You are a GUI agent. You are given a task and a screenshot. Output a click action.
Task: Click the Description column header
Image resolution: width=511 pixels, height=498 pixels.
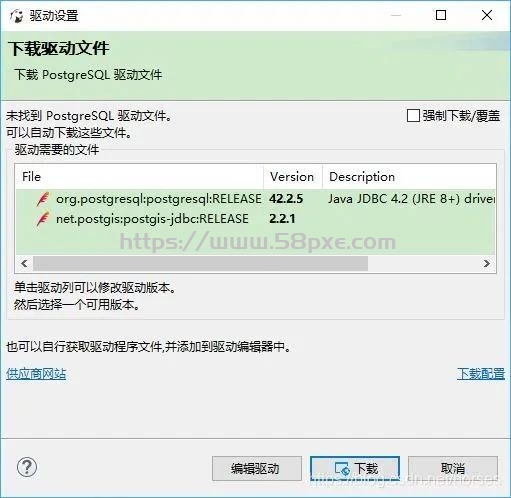(409, 177)
